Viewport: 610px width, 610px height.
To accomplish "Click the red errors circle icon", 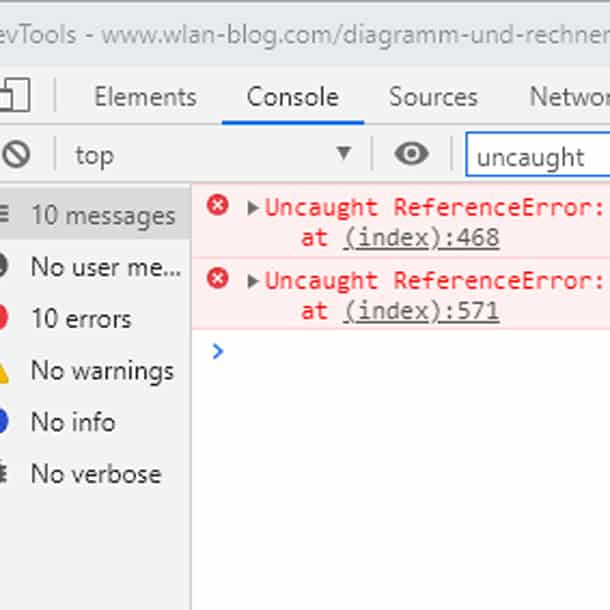I will pos(3,318).
